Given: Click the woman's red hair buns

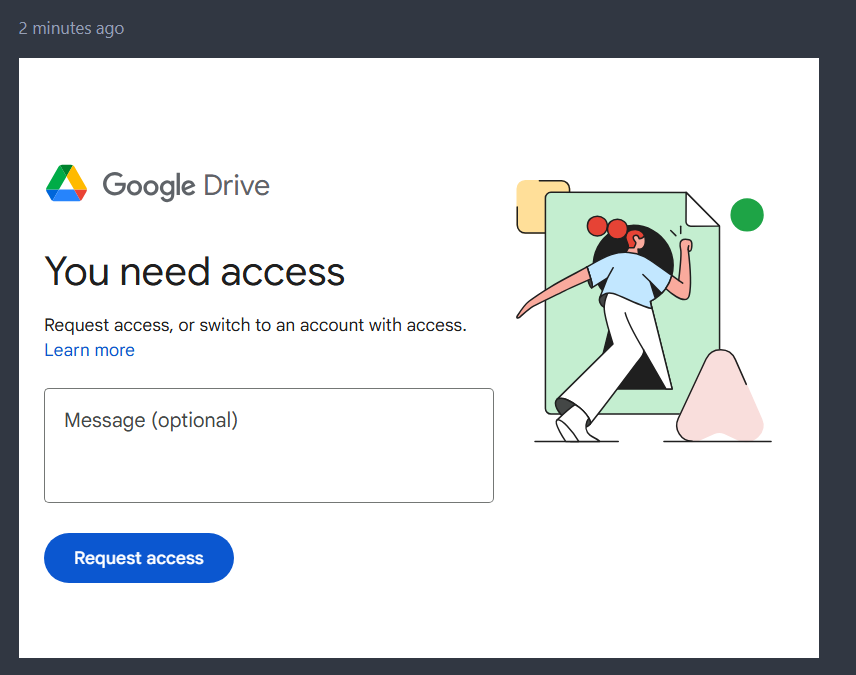Looking at the screenshot, I should tap(607, 227).
